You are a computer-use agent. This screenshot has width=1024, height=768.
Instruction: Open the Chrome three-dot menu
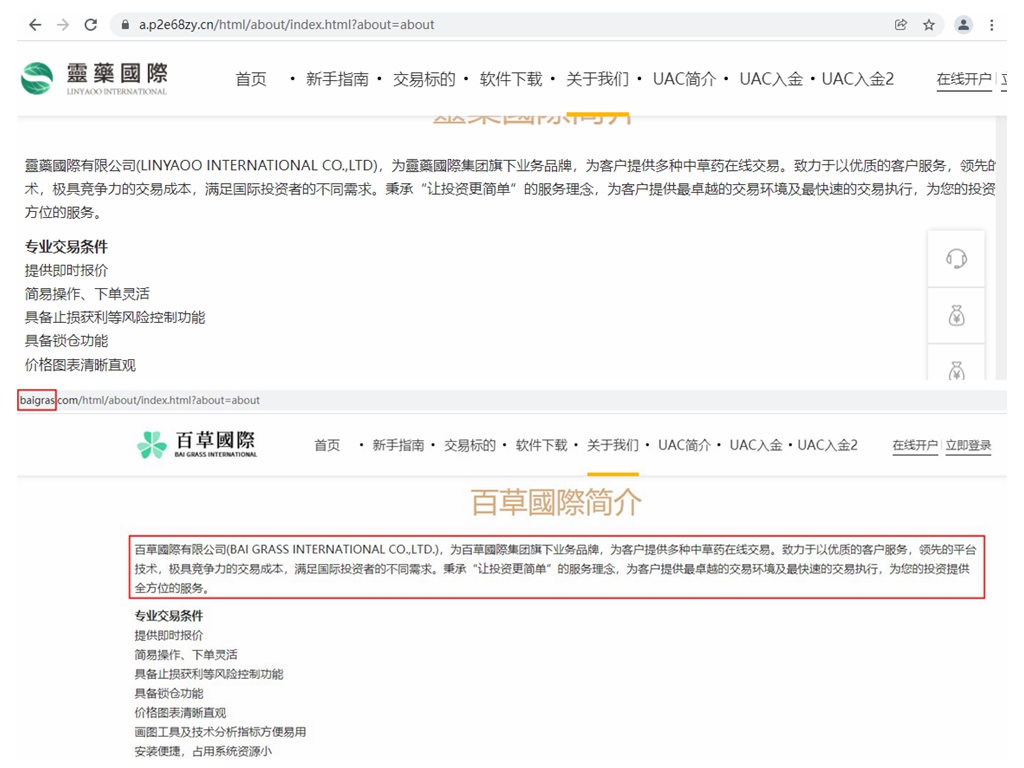(992, 25)
